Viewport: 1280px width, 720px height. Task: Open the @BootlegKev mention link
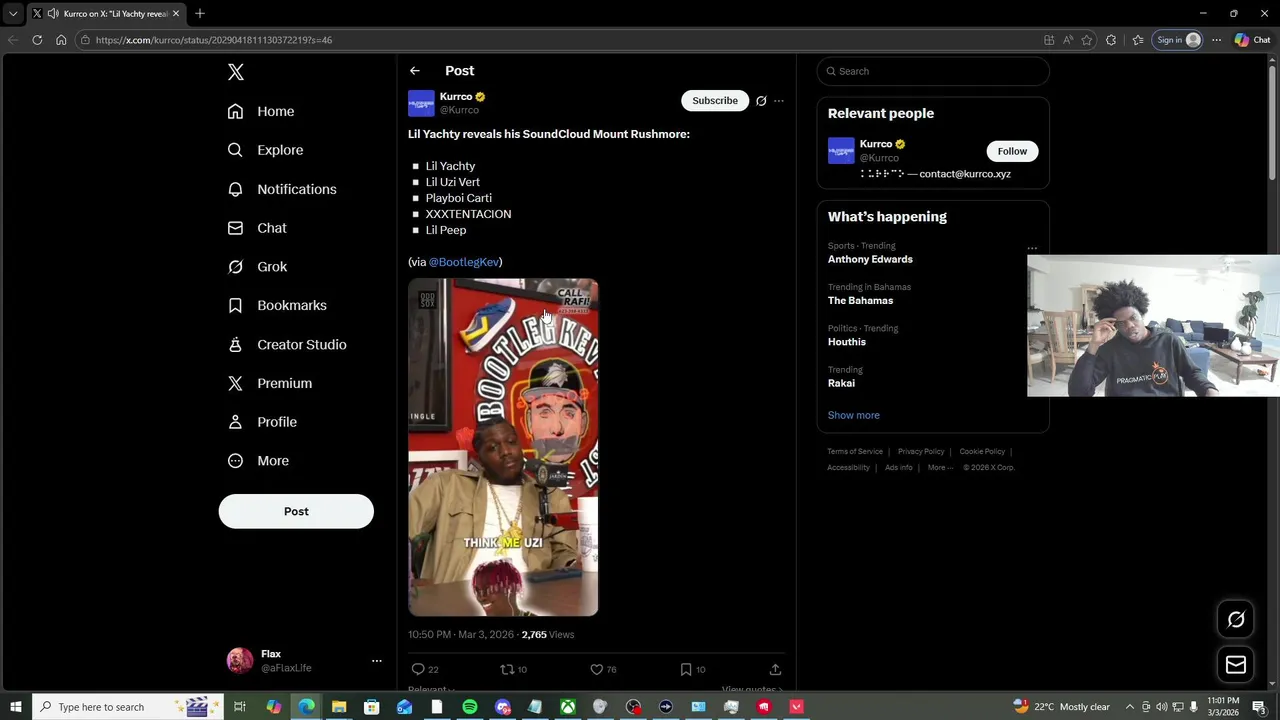464,262
